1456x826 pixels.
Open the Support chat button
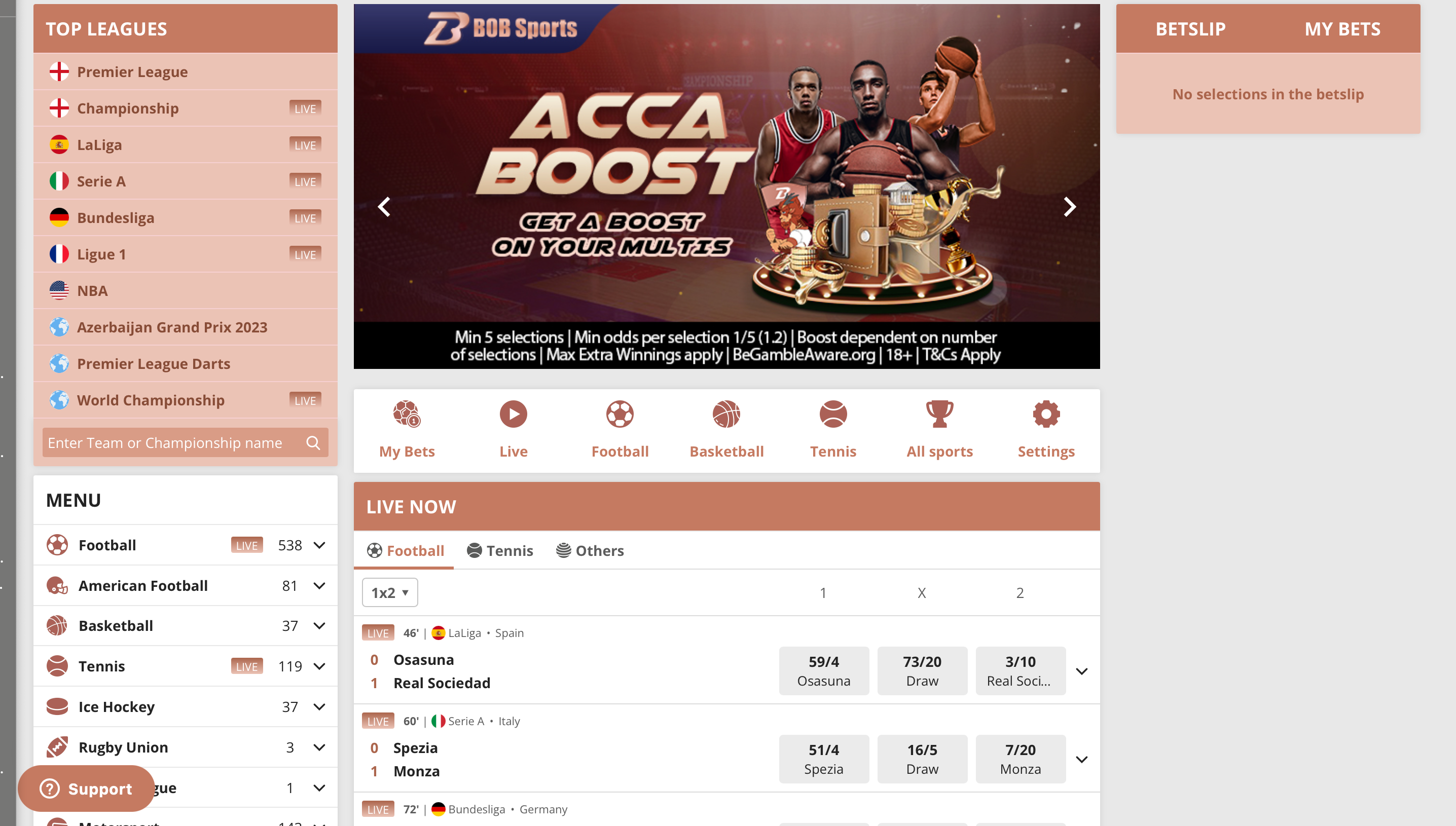tap(86, 788)
